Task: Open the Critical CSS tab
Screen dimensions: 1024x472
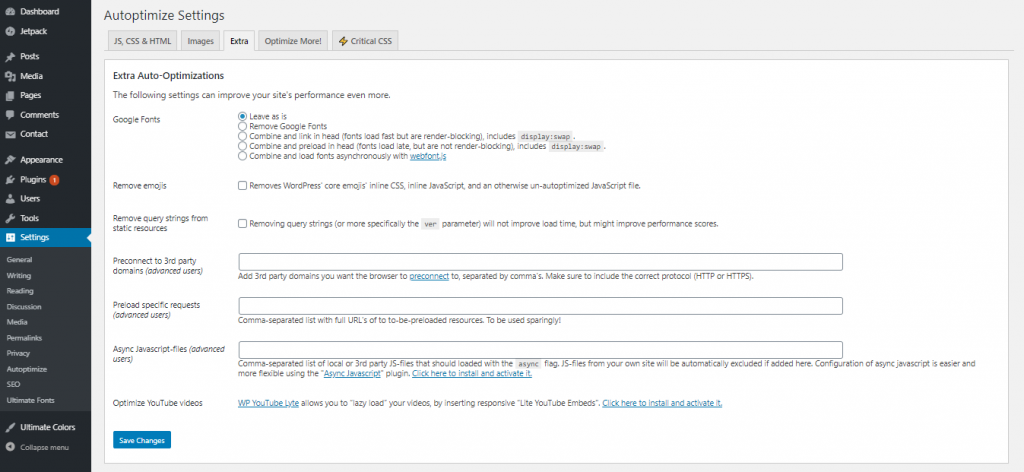Action: 365,41
